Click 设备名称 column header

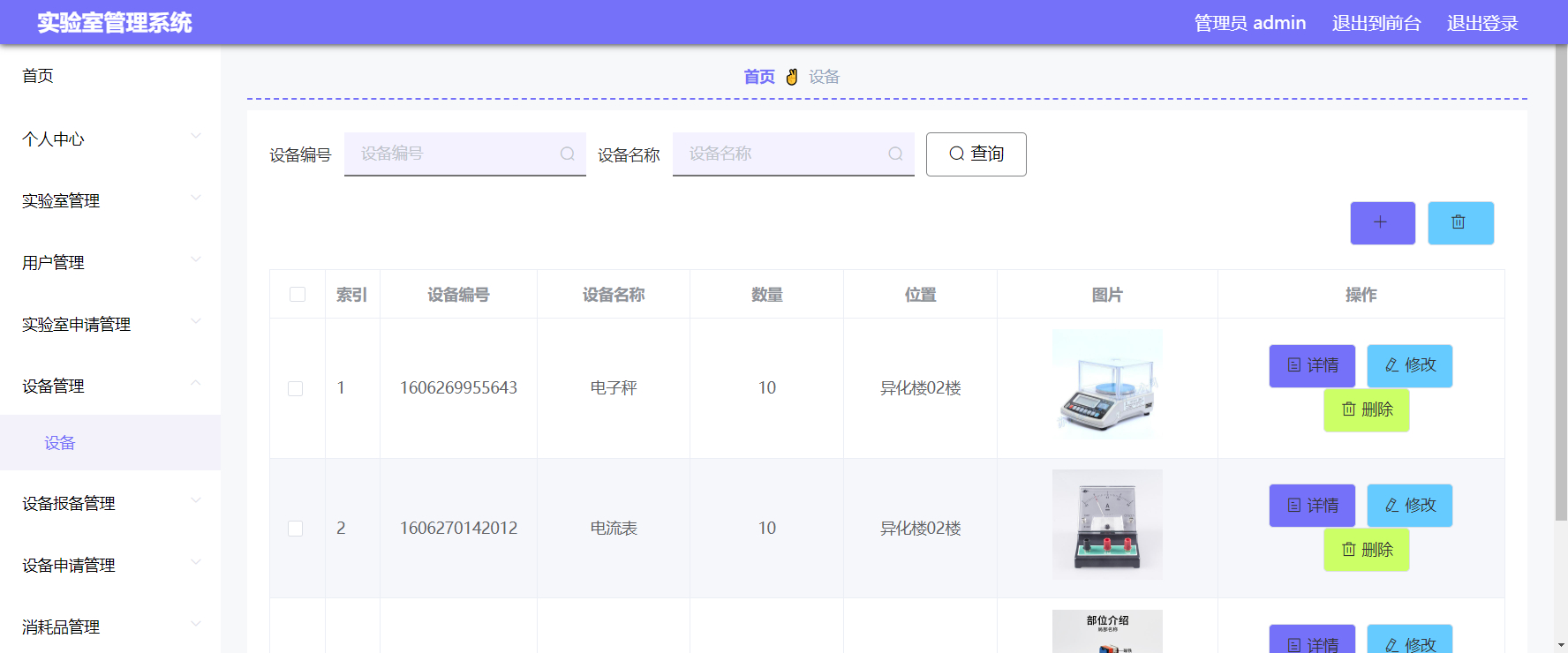[614, 295]
